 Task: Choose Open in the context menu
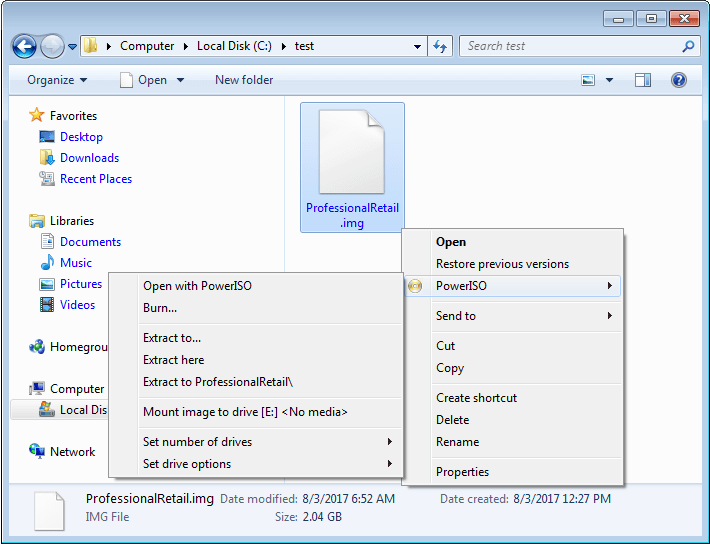click(513, 242)
